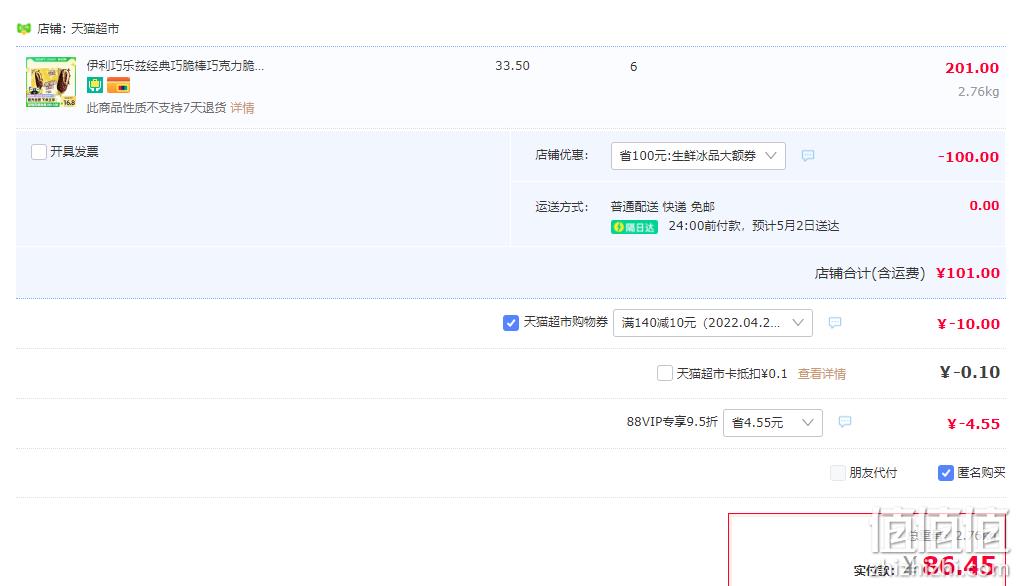Screen dimensions: 1019x586
Task: Open the 省4.55元 88VIP discount dropdown
Action: point(773,423)
